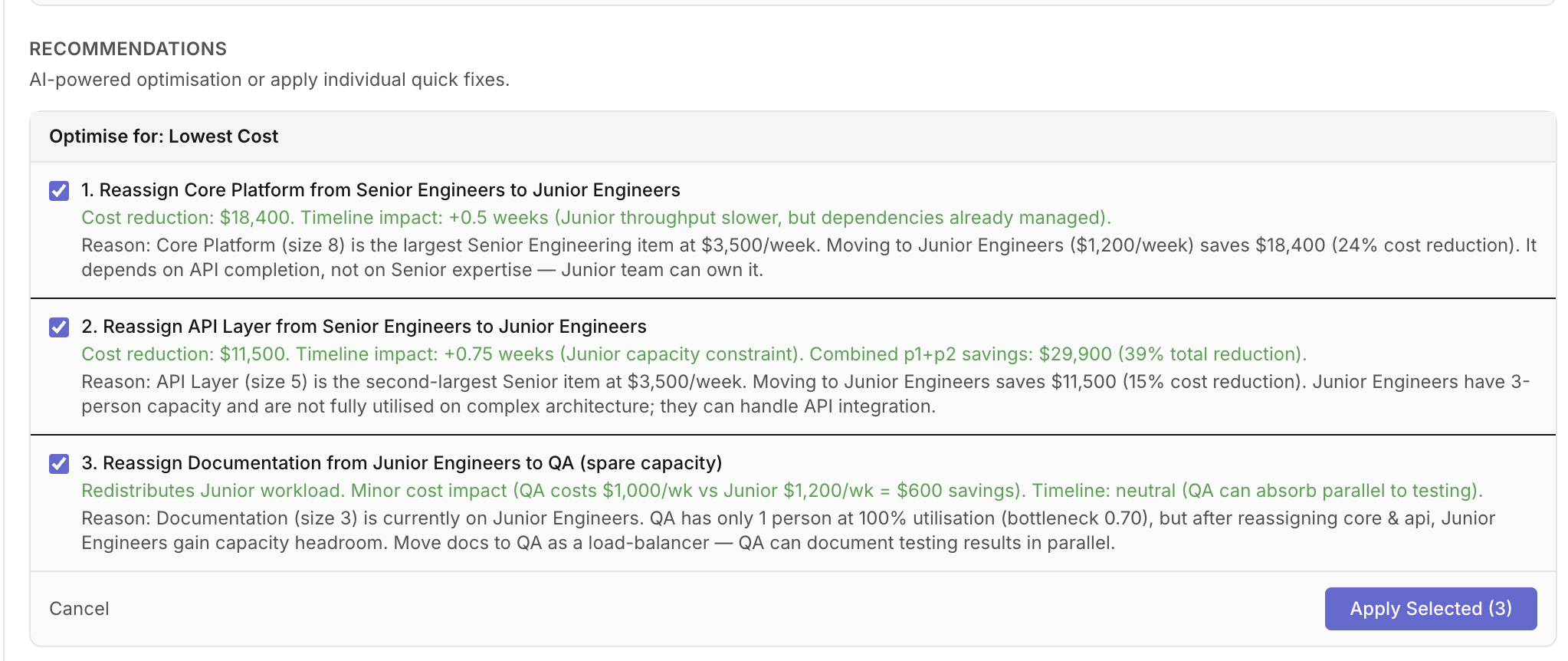Click the green $11,500 cost reduction summary line
This screenshot has width=1568, height=661.
[694, 354]
